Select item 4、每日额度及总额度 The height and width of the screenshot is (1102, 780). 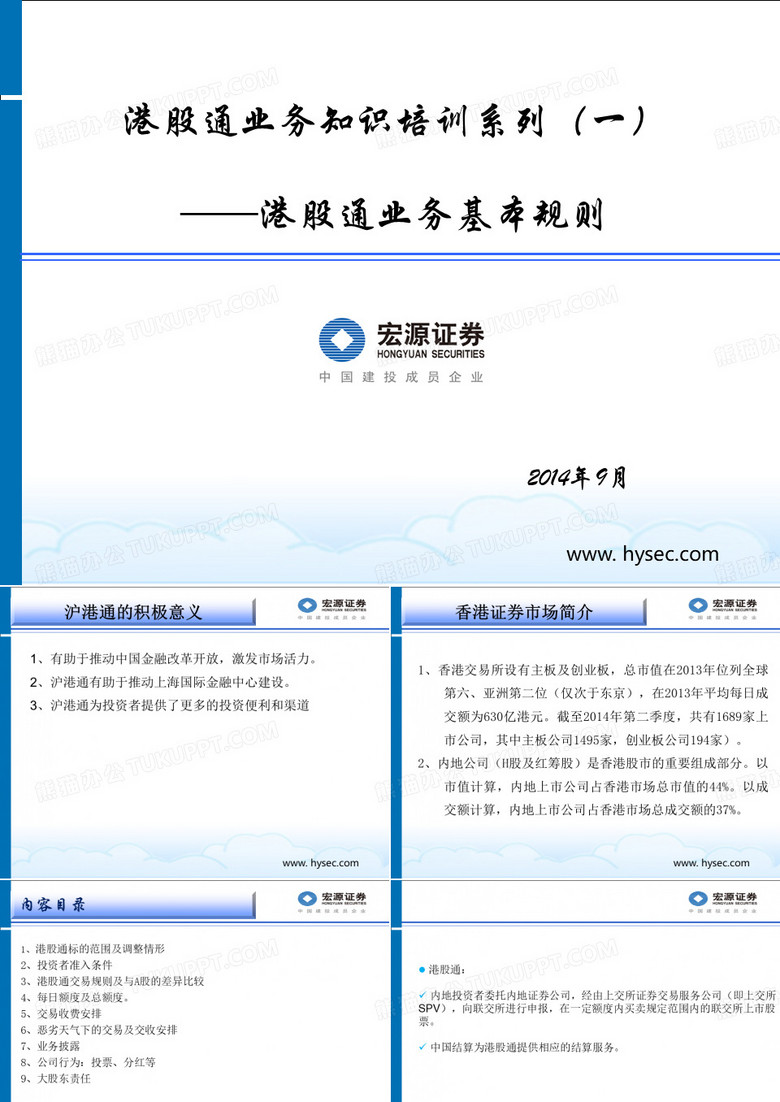click(x=74, y=997)
